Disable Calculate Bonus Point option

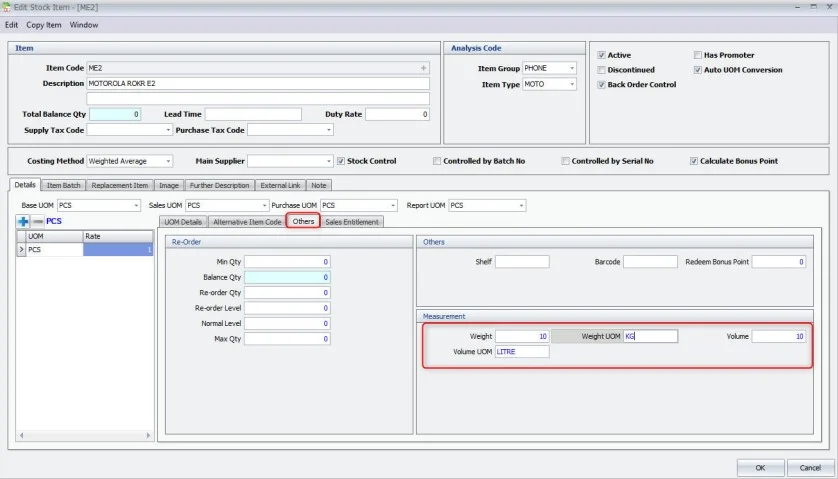pyautogui.click(x=694, y=161)
